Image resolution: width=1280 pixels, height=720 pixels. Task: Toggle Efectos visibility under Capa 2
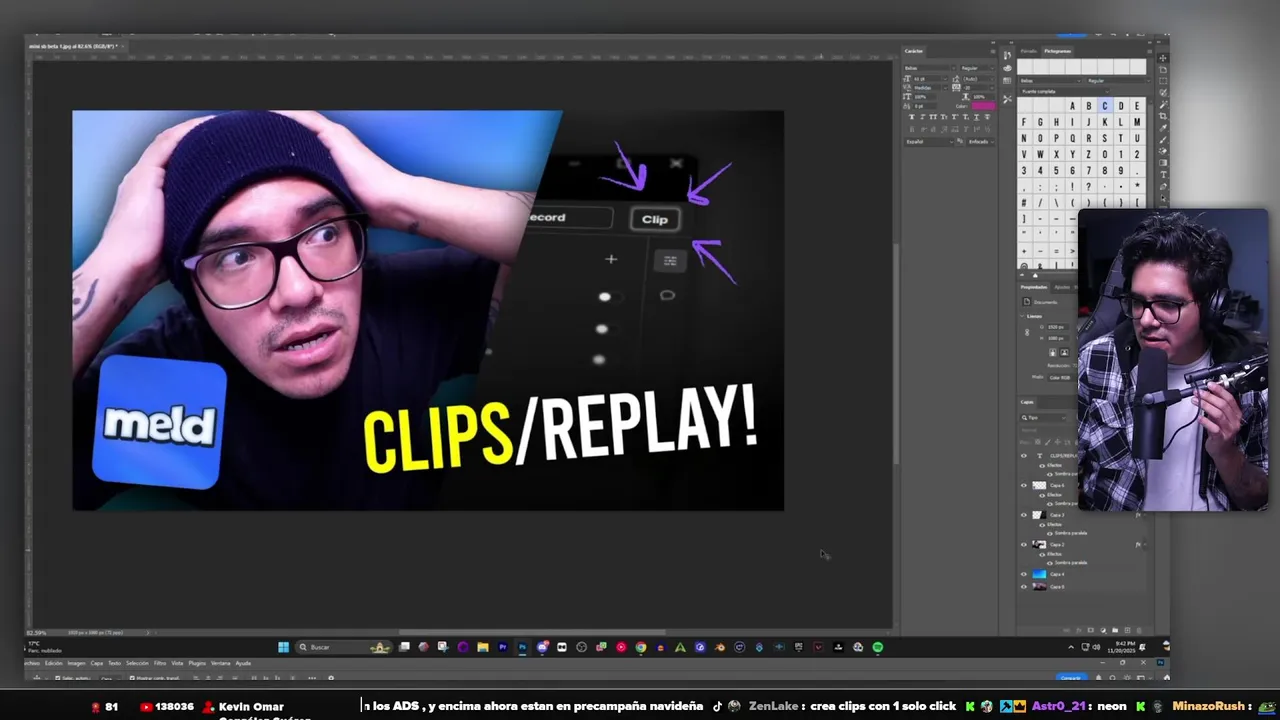coord(1042,554)
